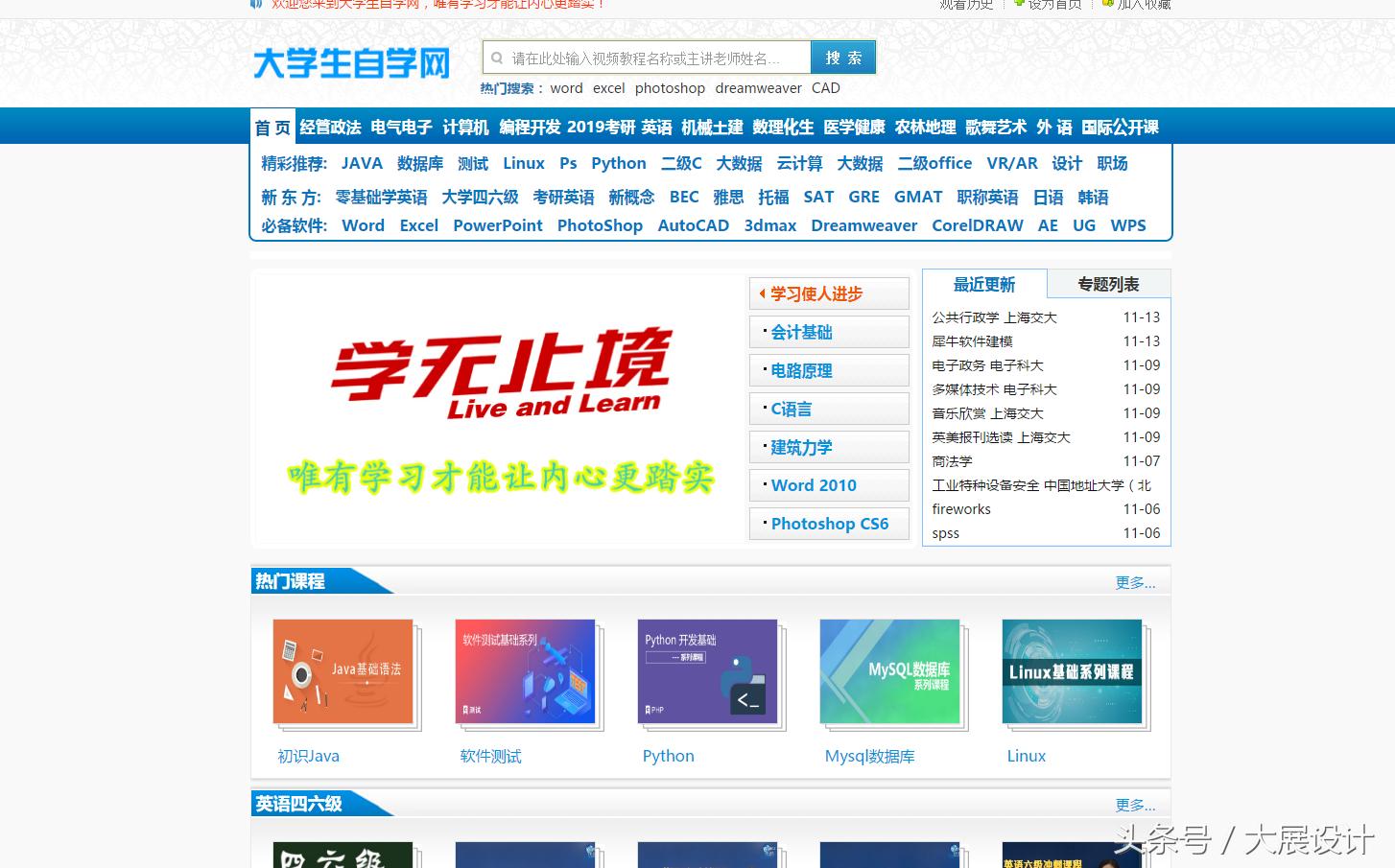Click the magnifier icon in the search box
The height and width of the screenshot is (868, 1395).
[x=497, y=58]
